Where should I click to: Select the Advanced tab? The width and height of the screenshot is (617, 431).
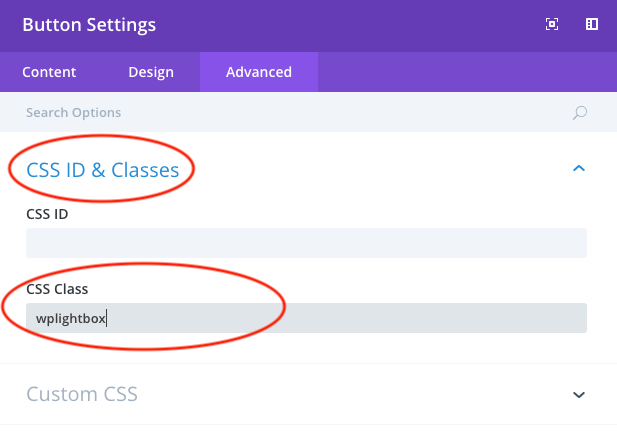tap(259, 72)
